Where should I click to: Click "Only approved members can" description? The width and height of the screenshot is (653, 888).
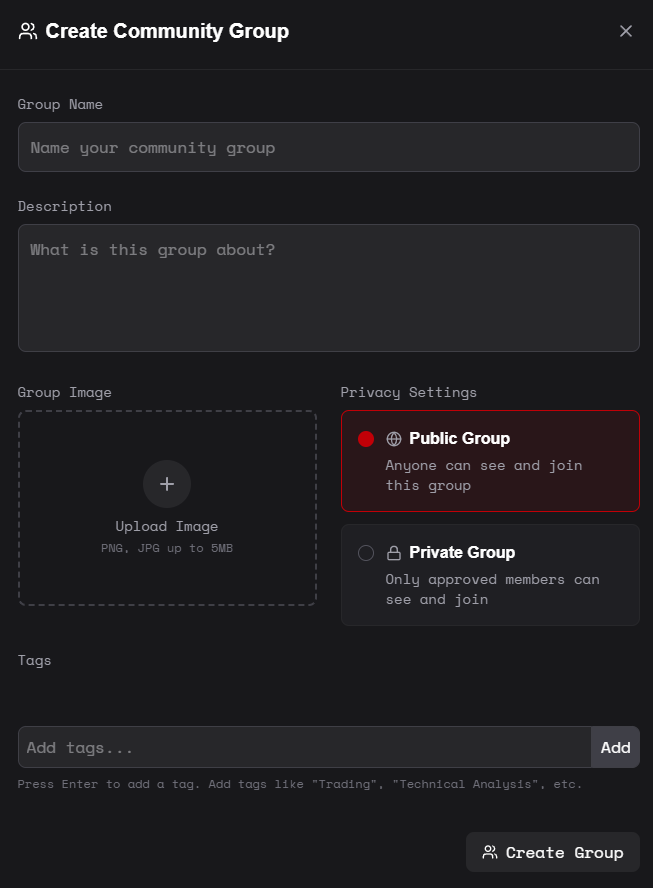click(492, 589)
